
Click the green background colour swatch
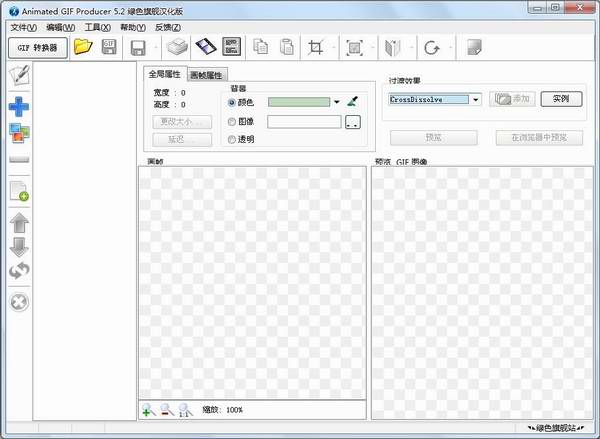click(299, 102)
